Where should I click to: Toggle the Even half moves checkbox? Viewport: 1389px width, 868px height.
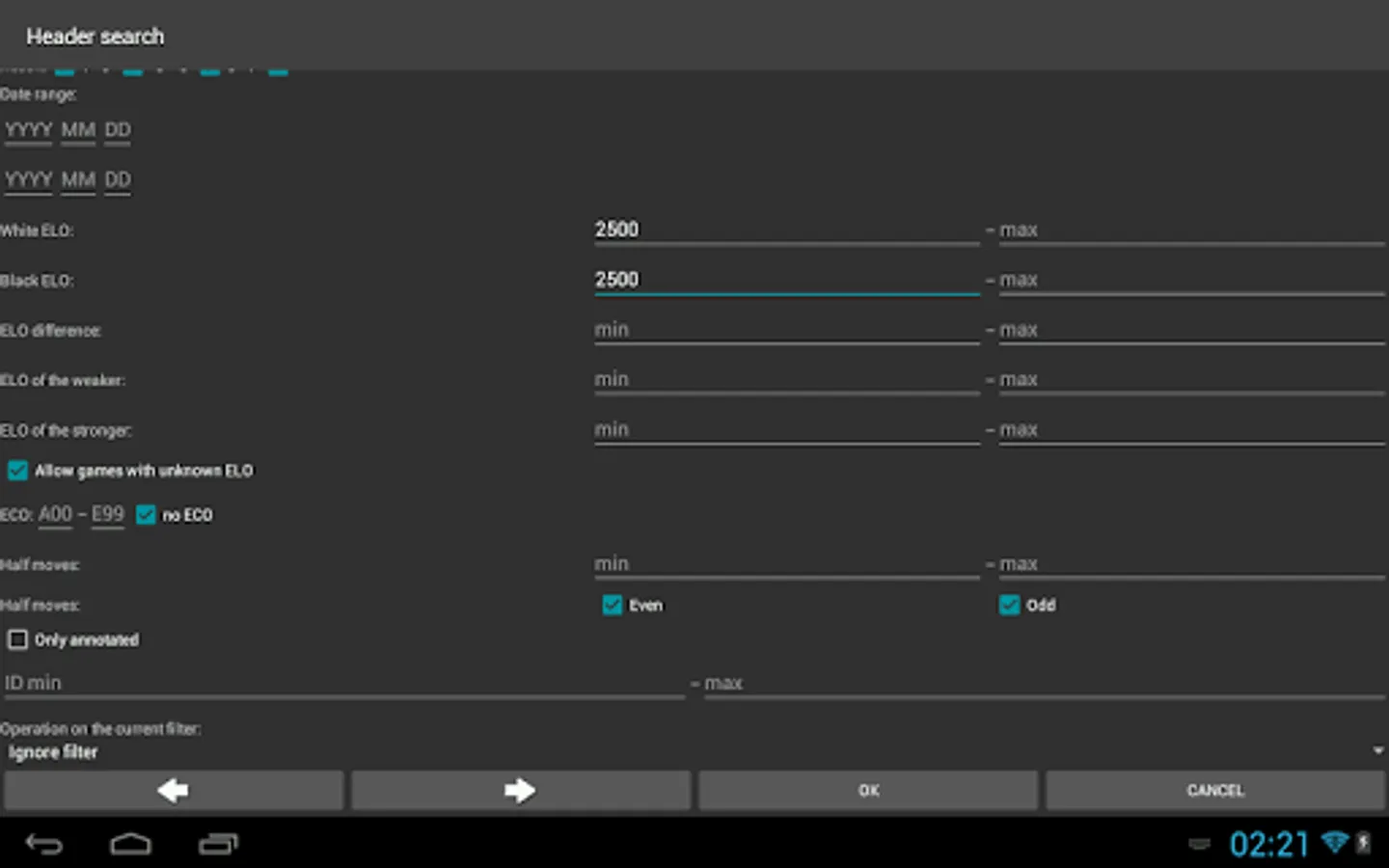point(613,606)
